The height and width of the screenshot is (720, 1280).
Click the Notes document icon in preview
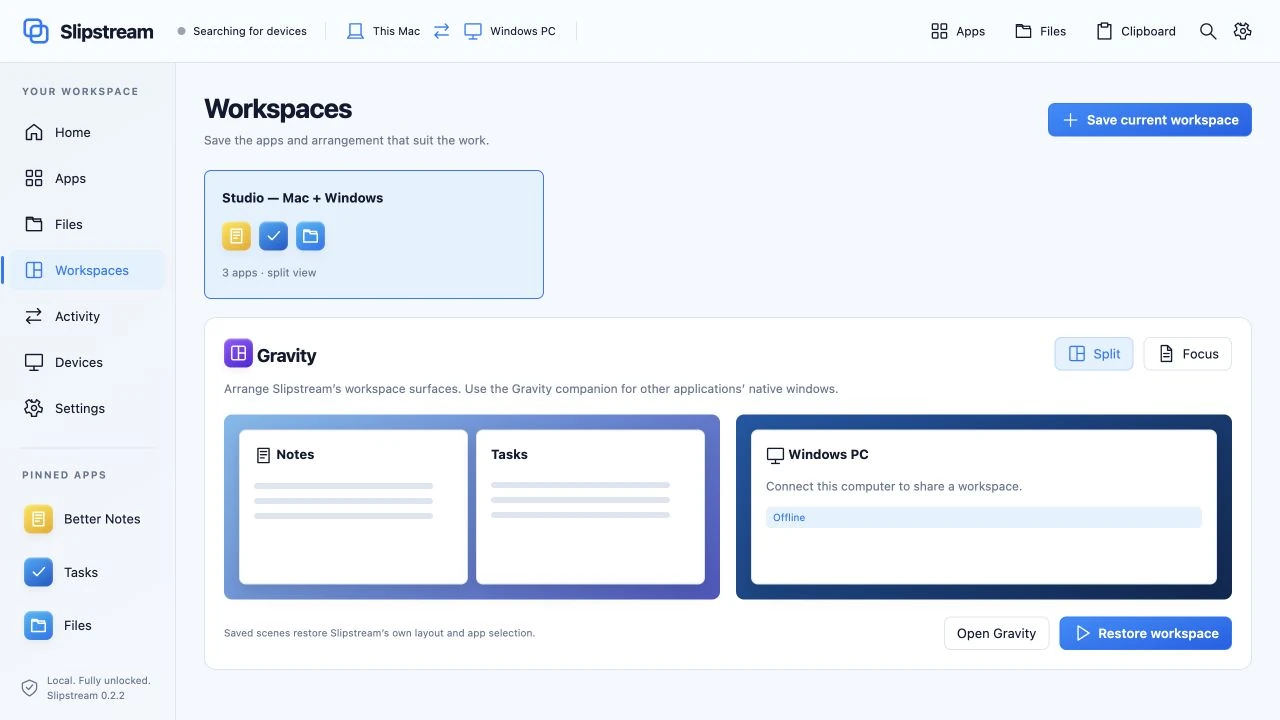pyautogui.click(x=264, y=455)
